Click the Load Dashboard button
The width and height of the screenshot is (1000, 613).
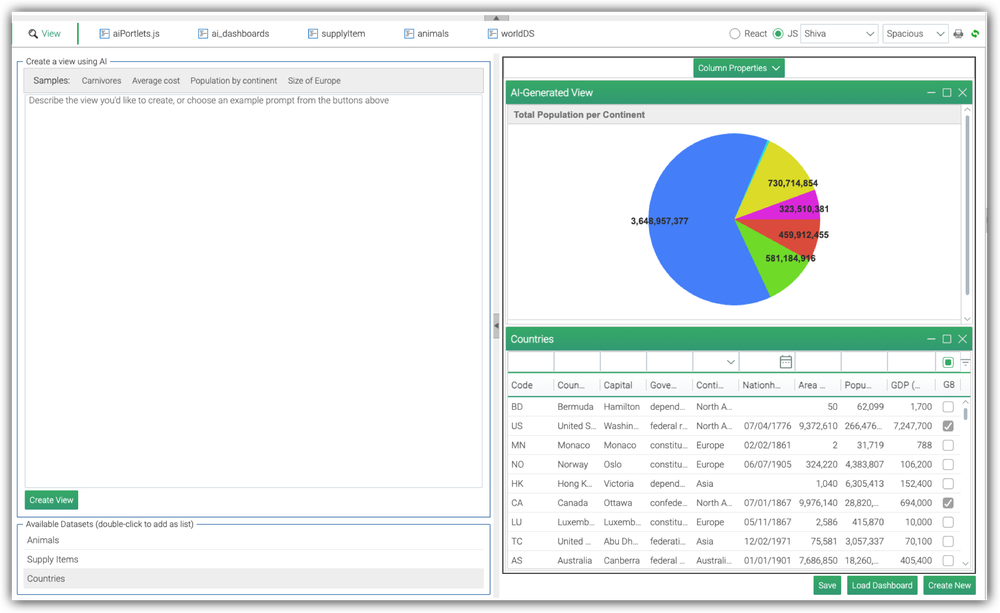pyautogui.click(x=882, y=585)
